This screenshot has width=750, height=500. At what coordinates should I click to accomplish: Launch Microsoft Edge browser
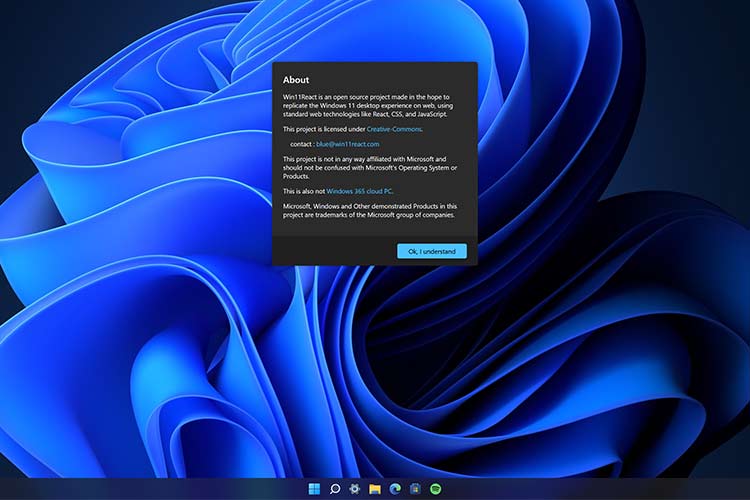tap(395, 489)
